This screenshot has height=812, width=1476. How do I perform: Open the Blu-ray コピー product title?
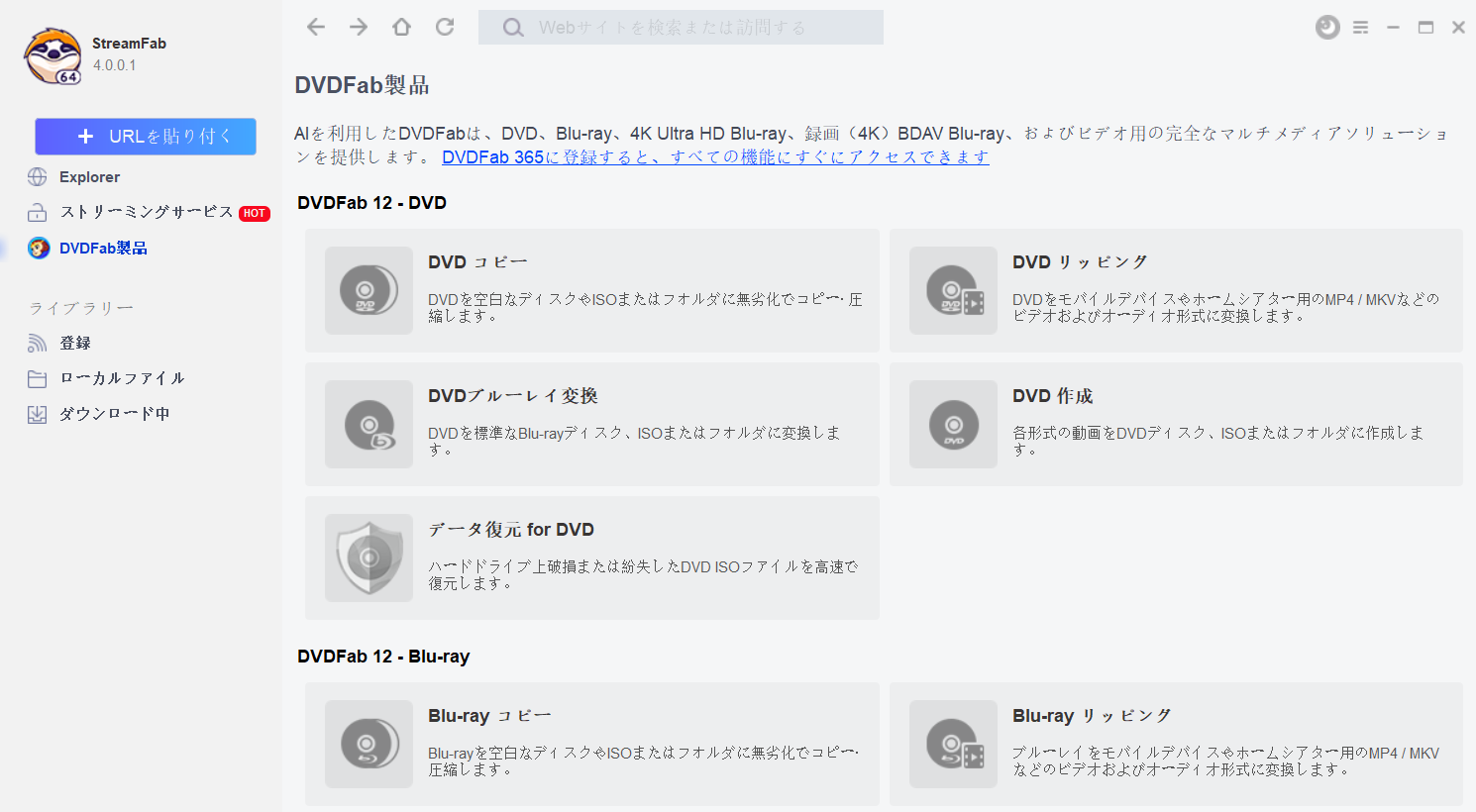click(489, 716)
